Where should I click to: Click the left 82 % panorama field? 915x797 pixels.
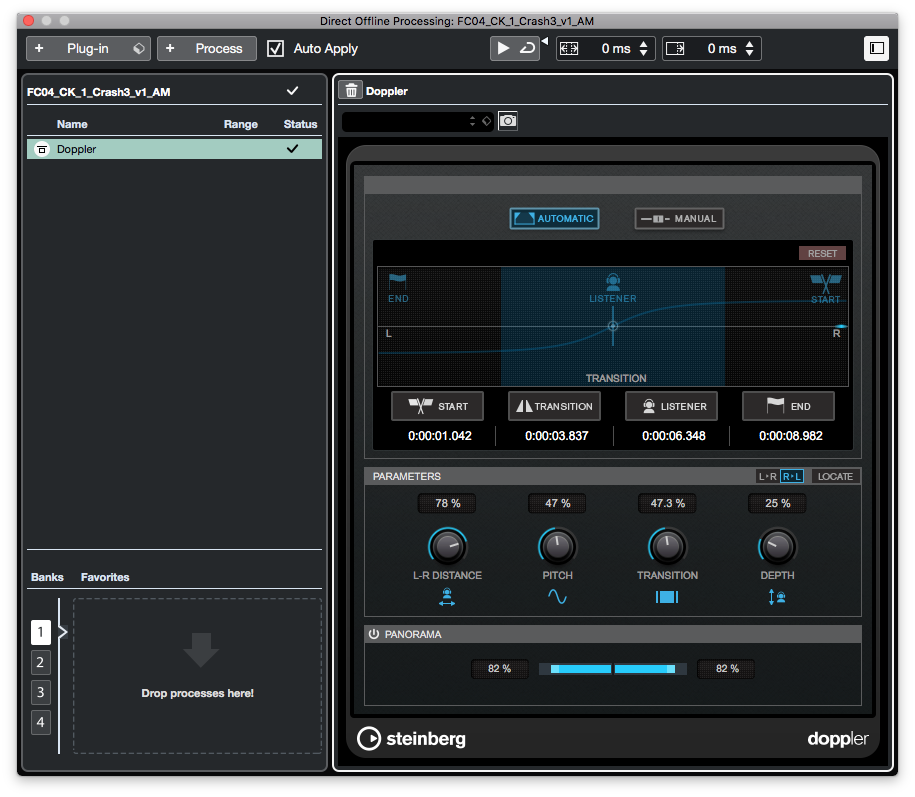[x=500, y=669]
